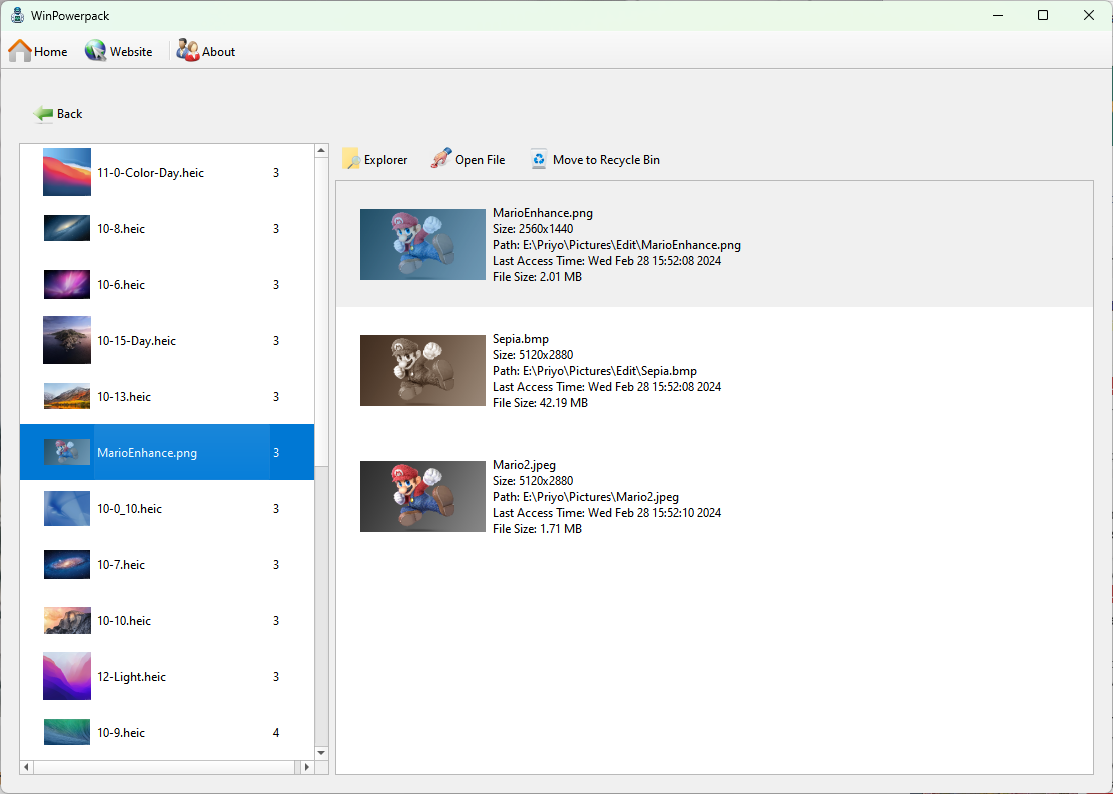Minimize the WinPowerpack window
This screenshot has width=1113, height=794.
[997, 15]
